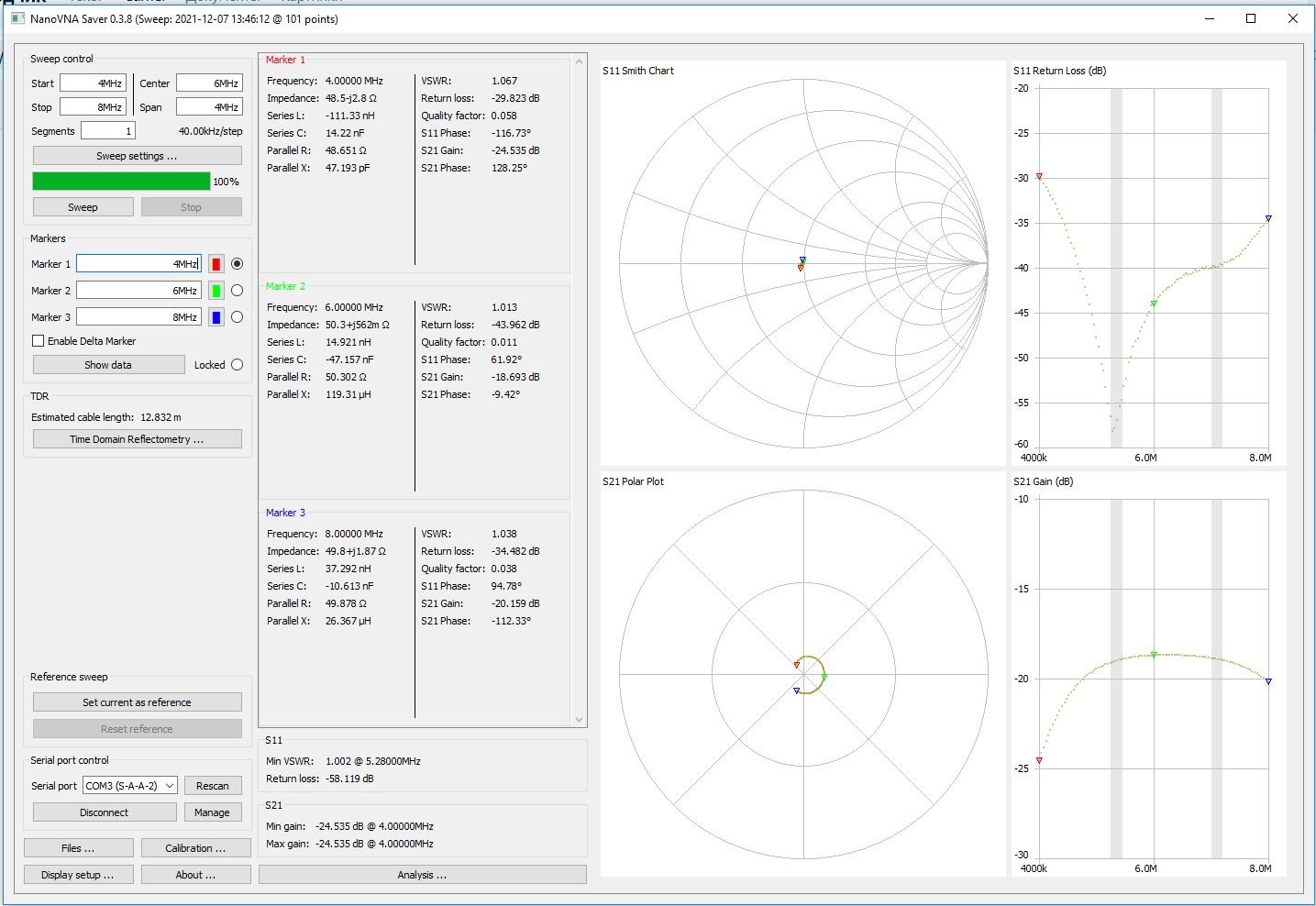Viewport: 1316px width, 906px height.
Task: Click the S21 Polar Plot chart
Action: [803, 675]
